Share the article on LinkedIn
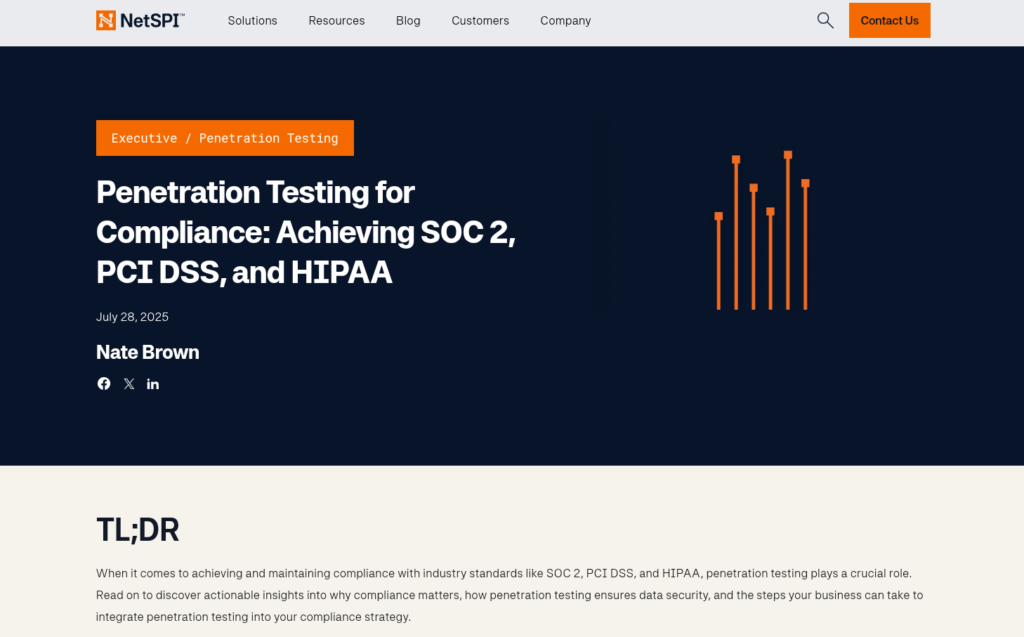Screen dimensions: 1024x637 pyautogui.click(x=153, y=384)
